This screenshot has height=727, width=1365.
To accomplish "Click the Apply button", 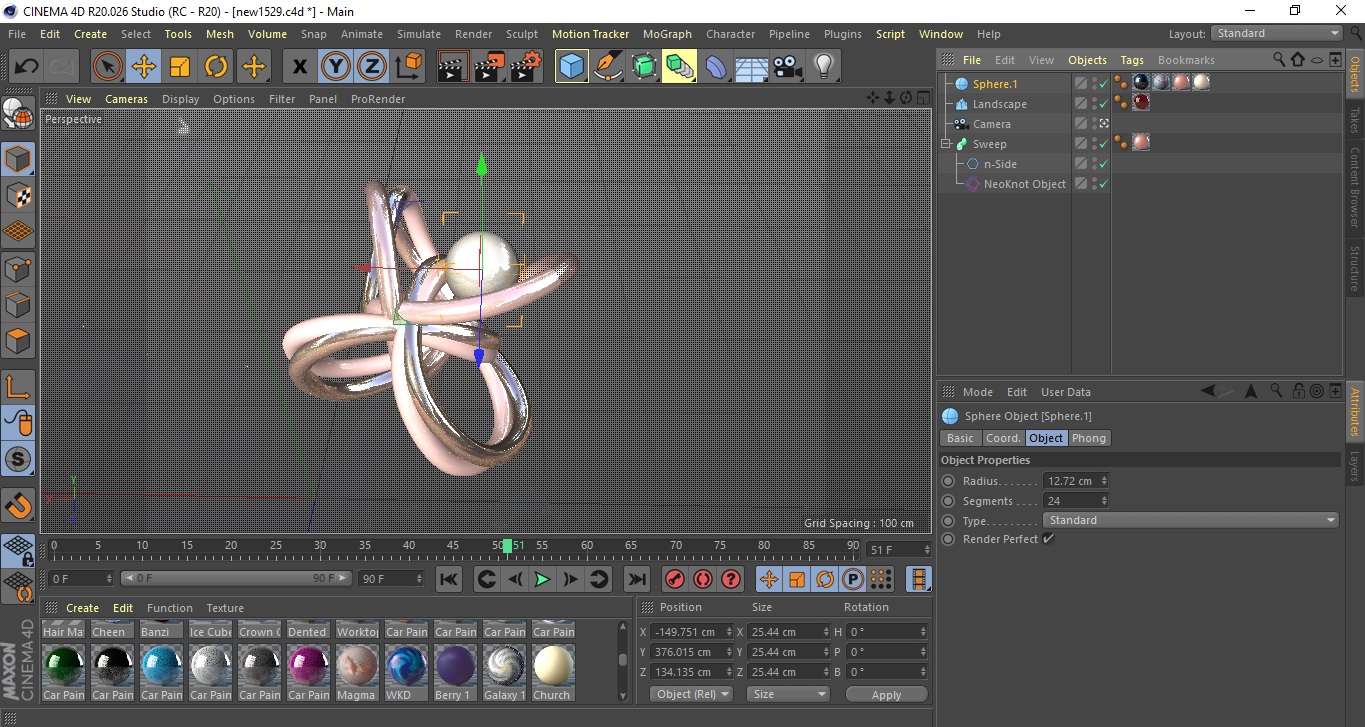I will [886, 694].
